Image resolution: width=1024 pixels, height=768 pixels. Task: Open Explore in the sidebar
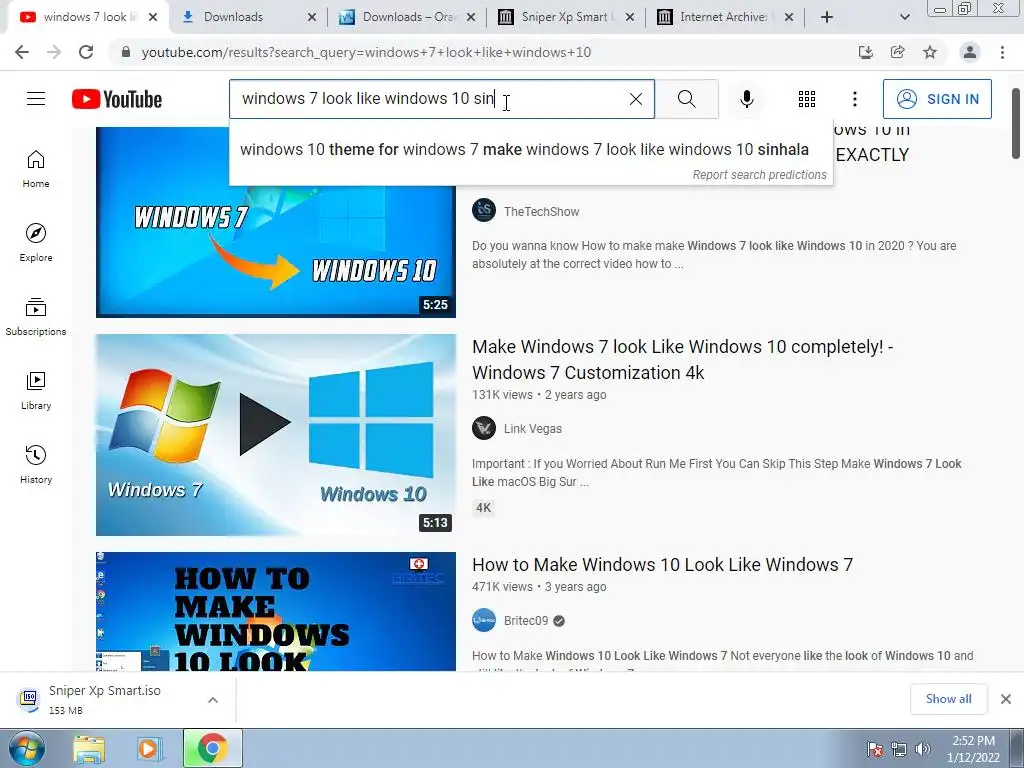pyautogui.click(x=36, y=243)
